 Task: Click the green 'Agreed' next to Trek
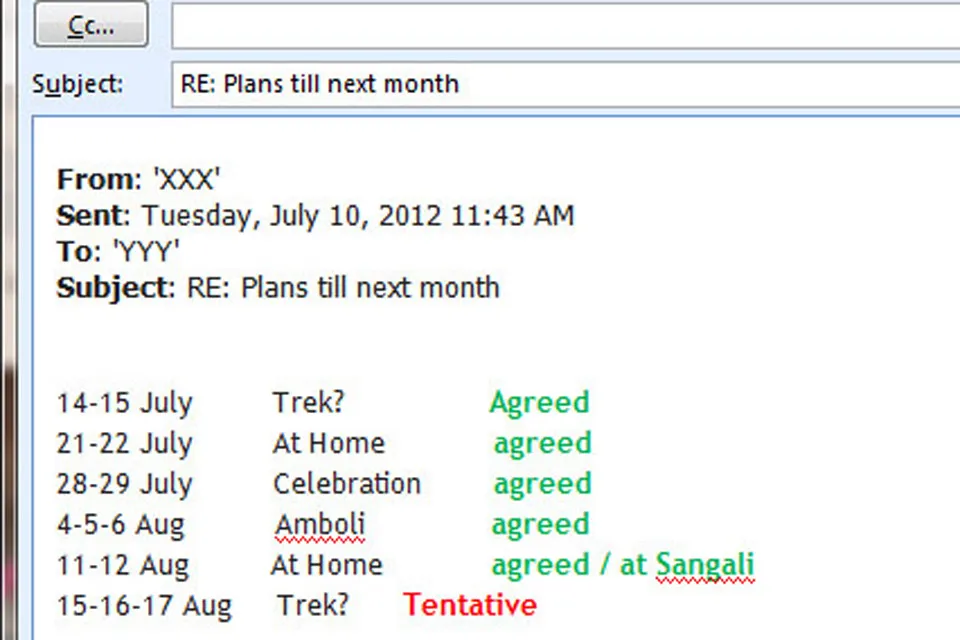click(x=539, y=402)
